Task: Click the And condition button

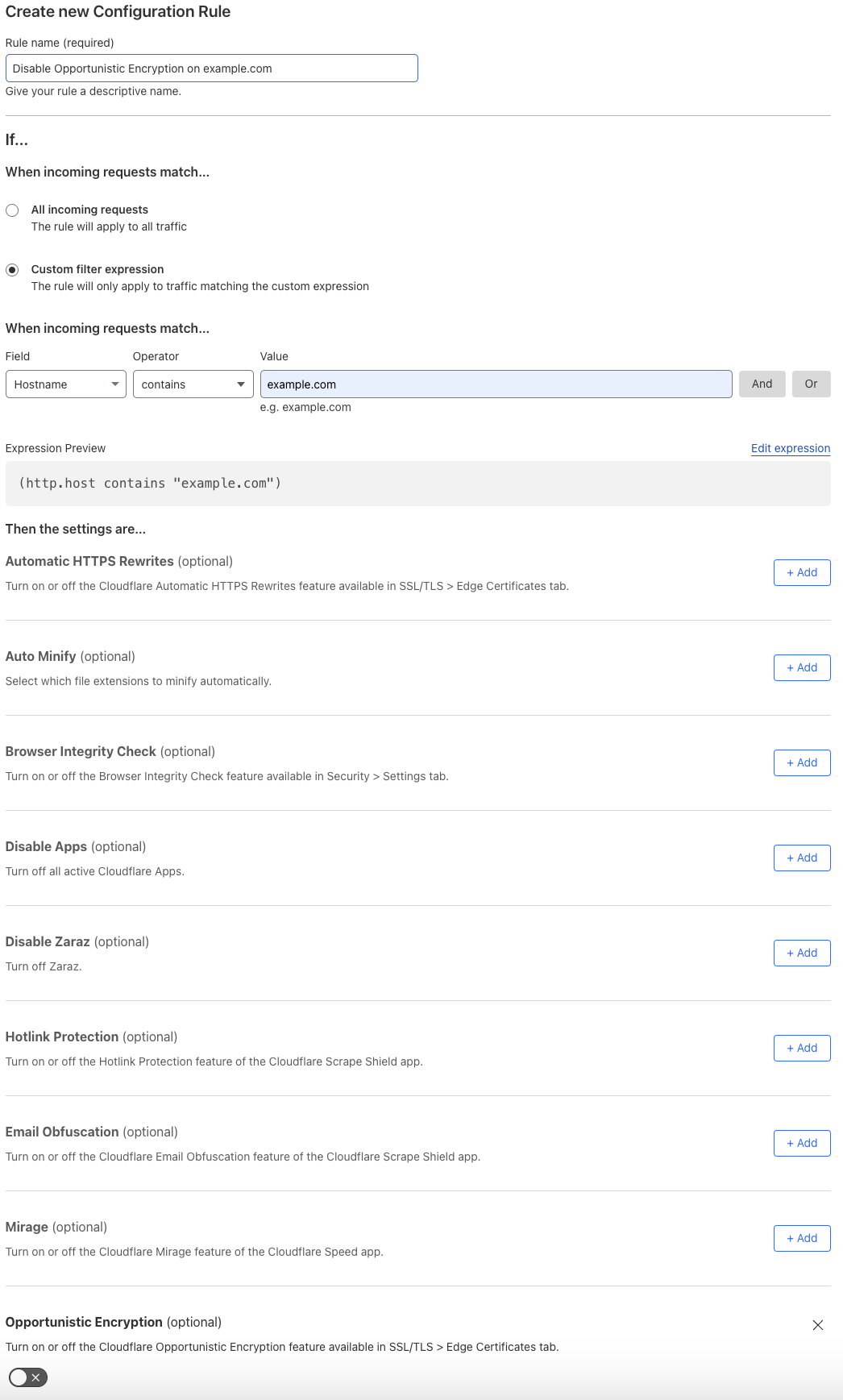Action: pos(761,384)
